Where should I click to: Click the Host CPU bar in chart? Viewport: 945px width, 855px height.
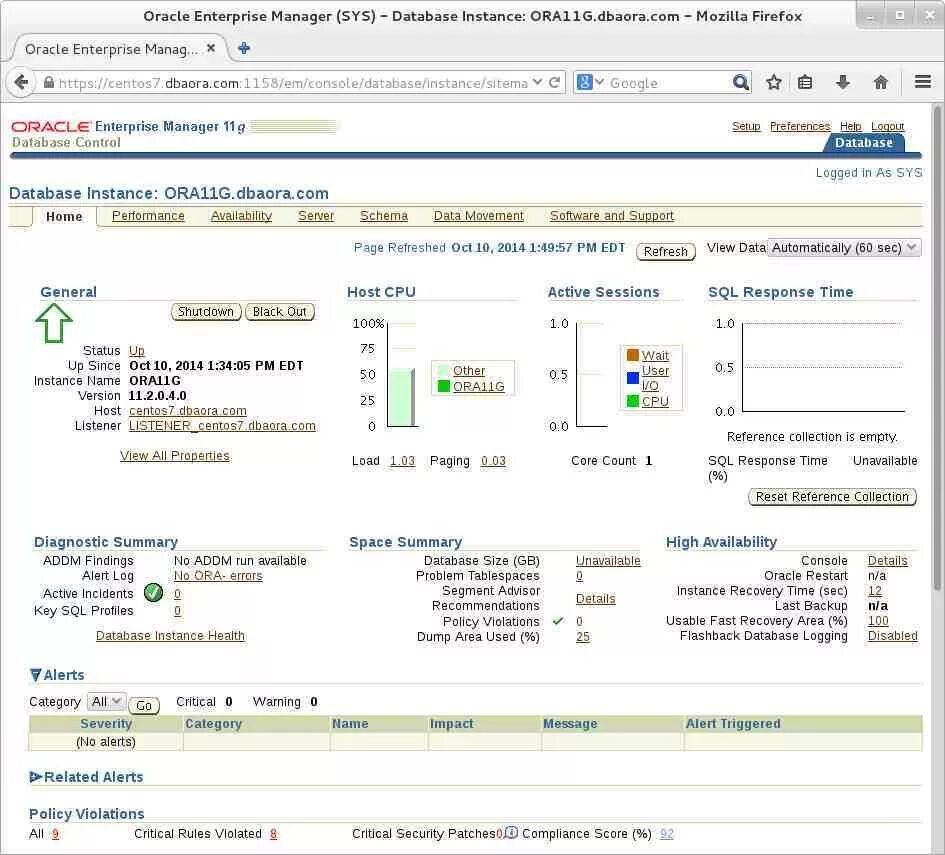pyautogui.click(x=401, y=397)
